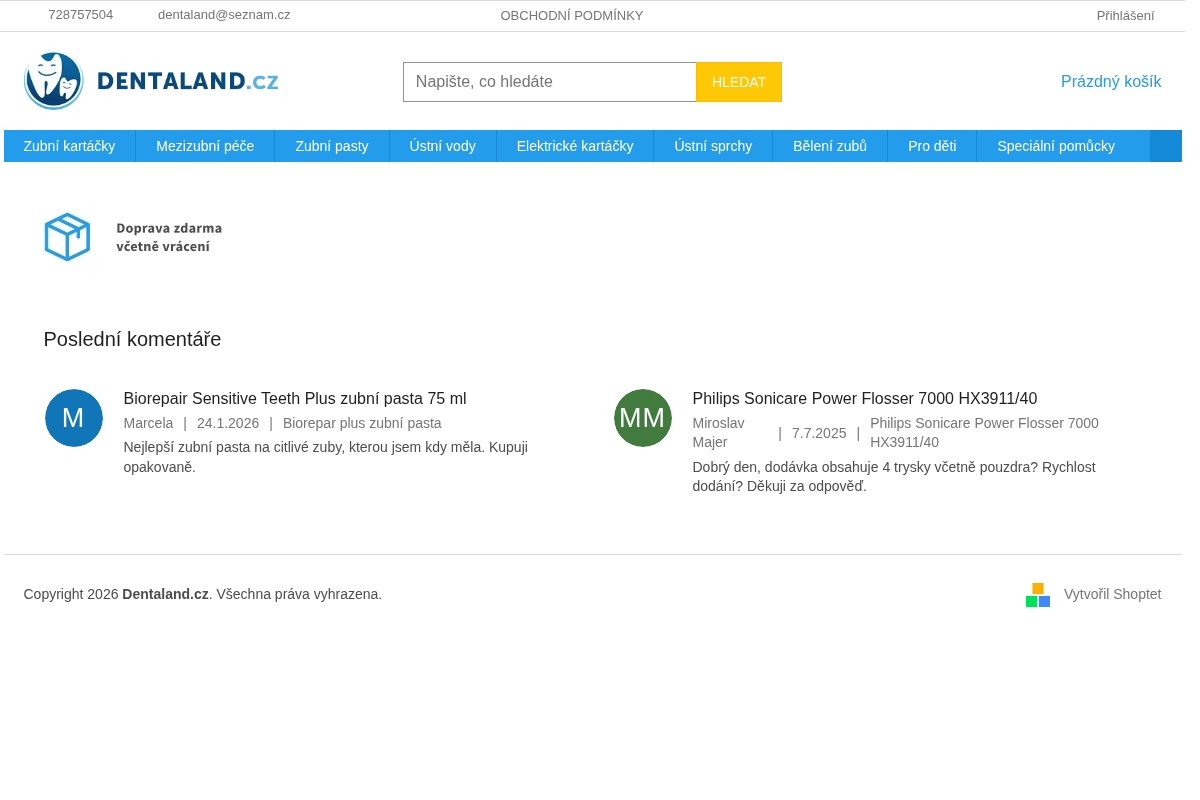Image resolution: width=1200 pixels, height=800 pixels.
Task: Open Marcela's blue M avatar
Action: (x=74, y=418)
